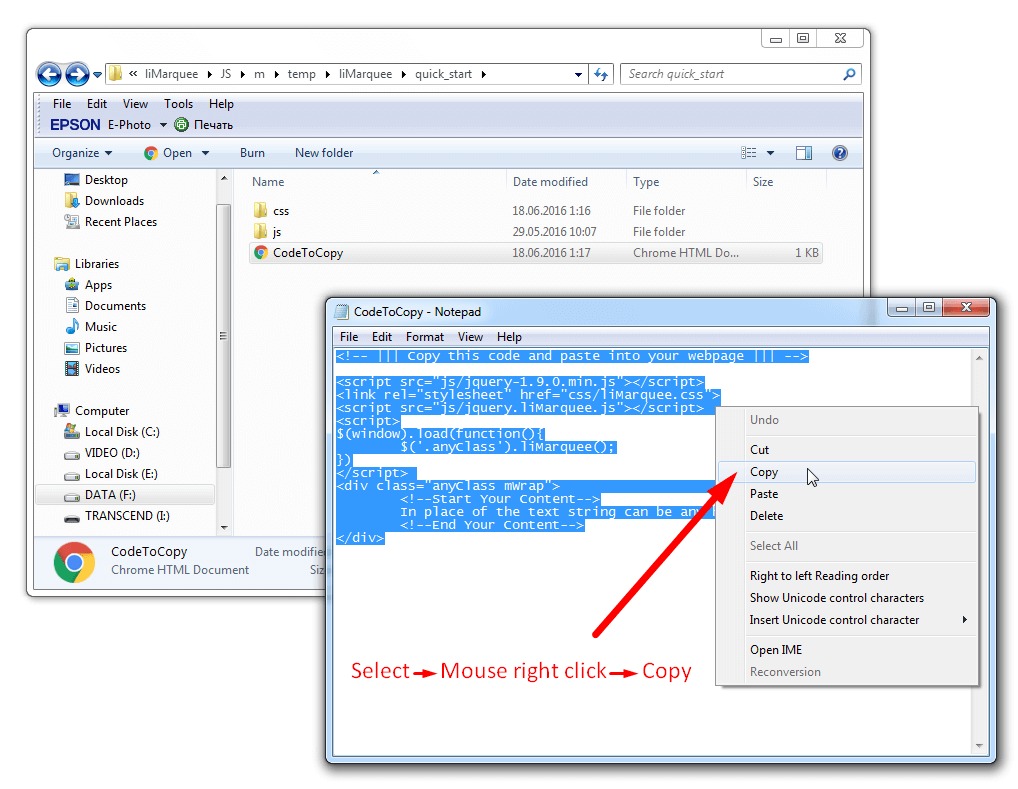This screenshot has width=1018, height=789.
Task: Click the TRANSCEND (I:) drive icon
Action: pyautogui.click(x=72, y=517)
